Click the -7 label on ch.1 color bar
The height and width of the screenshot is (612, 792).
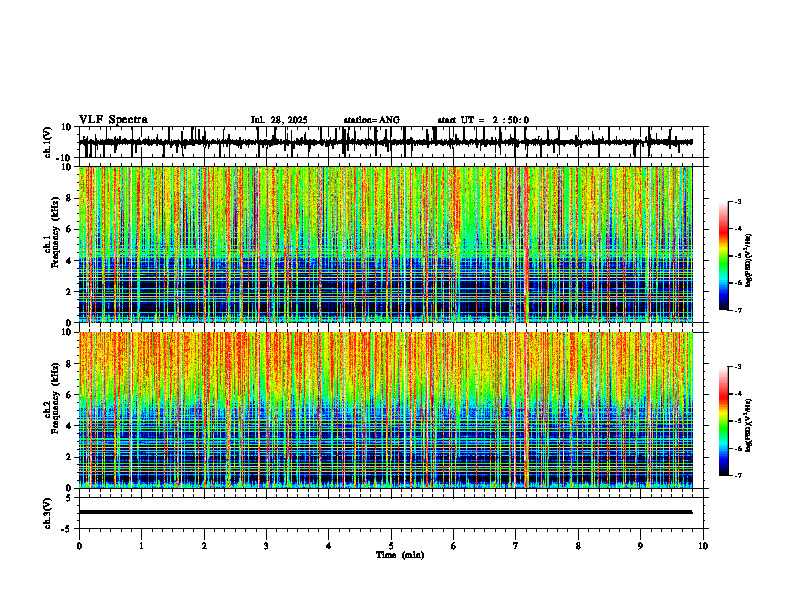pos(737,310)
